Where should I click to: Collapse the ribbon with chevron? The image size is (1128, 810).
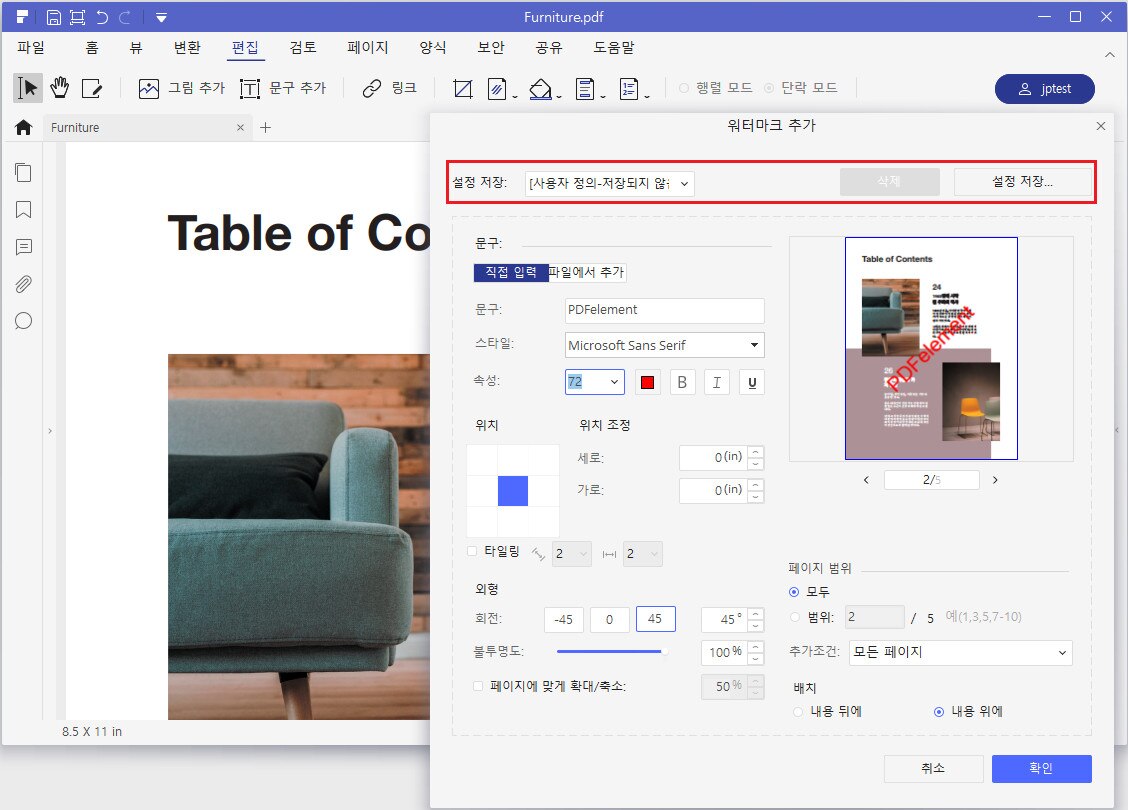pos(1109,55)
